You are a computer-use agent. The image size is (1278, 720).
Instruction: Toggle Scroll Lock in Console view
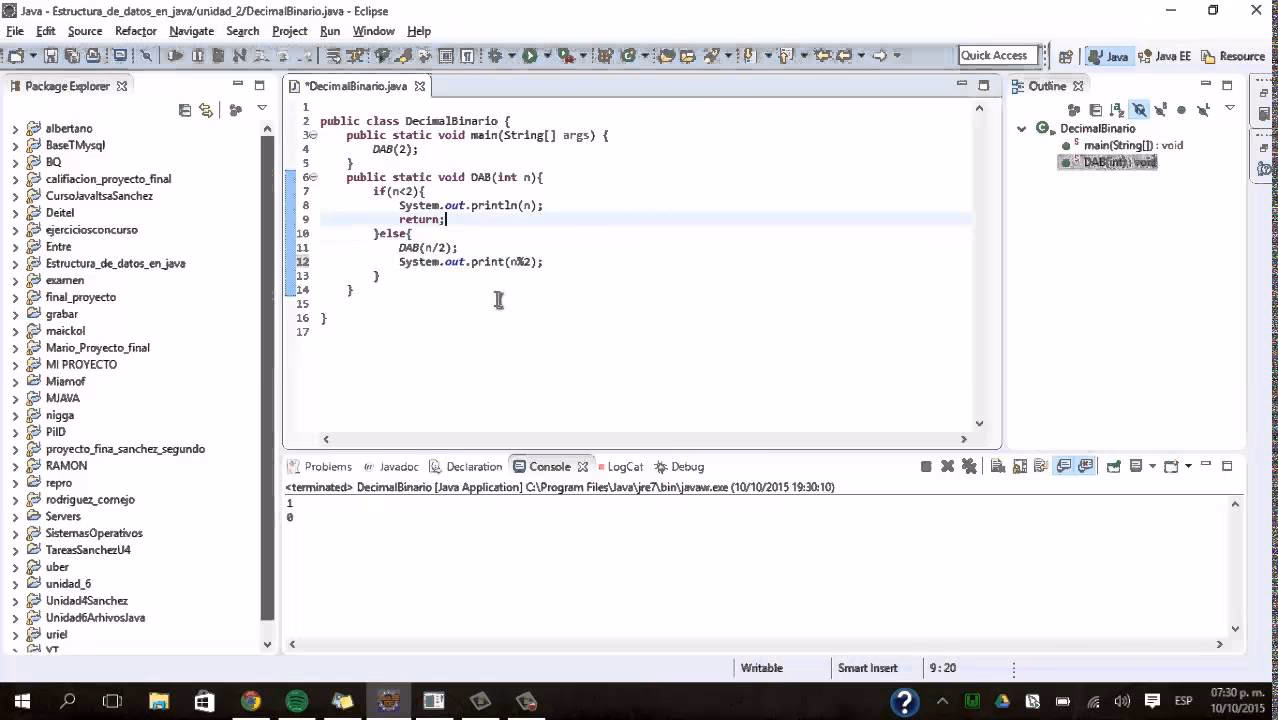(1019, 466)
